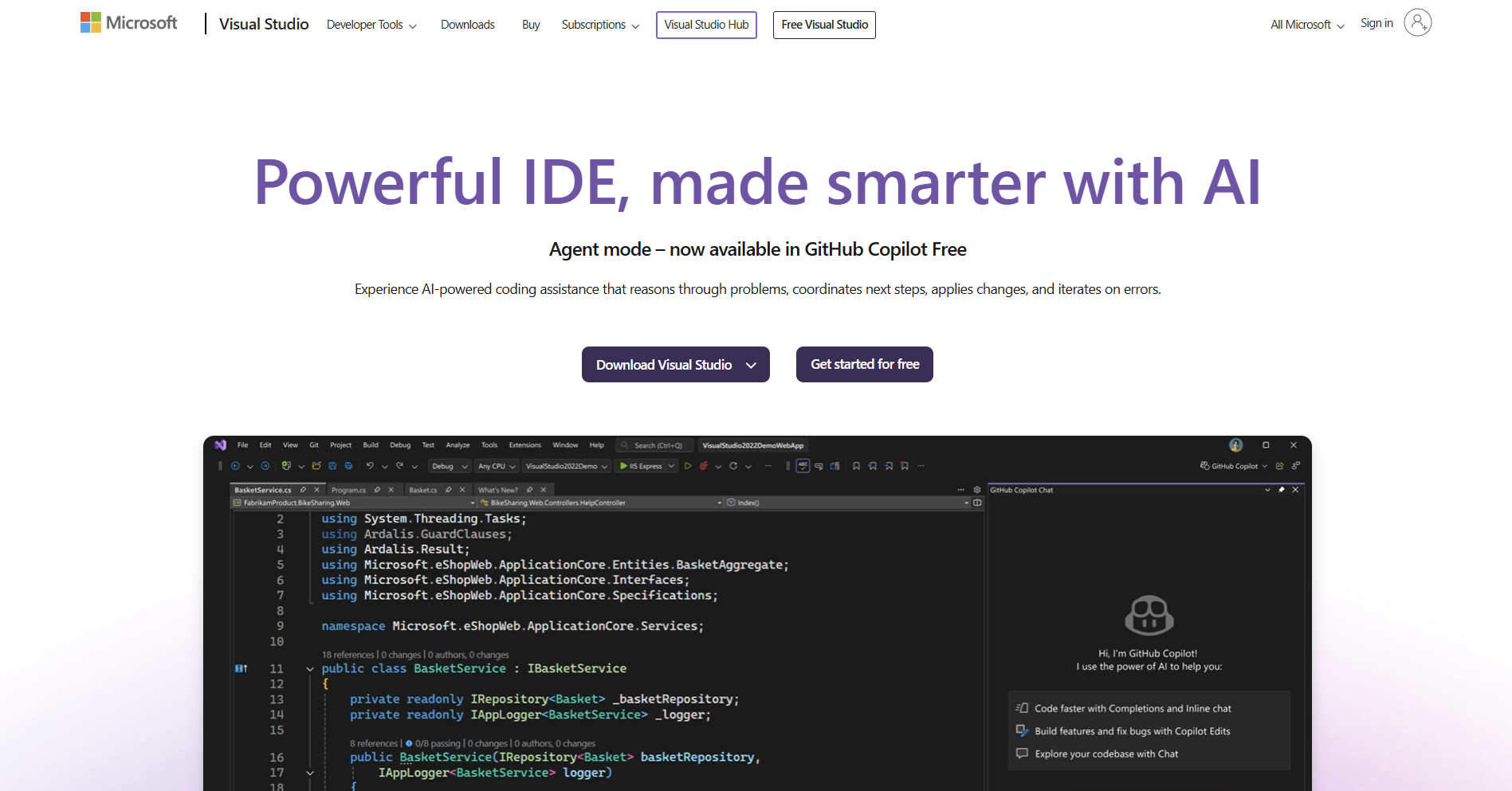Click the Hot Reload flame icon
Screen dimensions: 1512x791
tap(704, 466)
